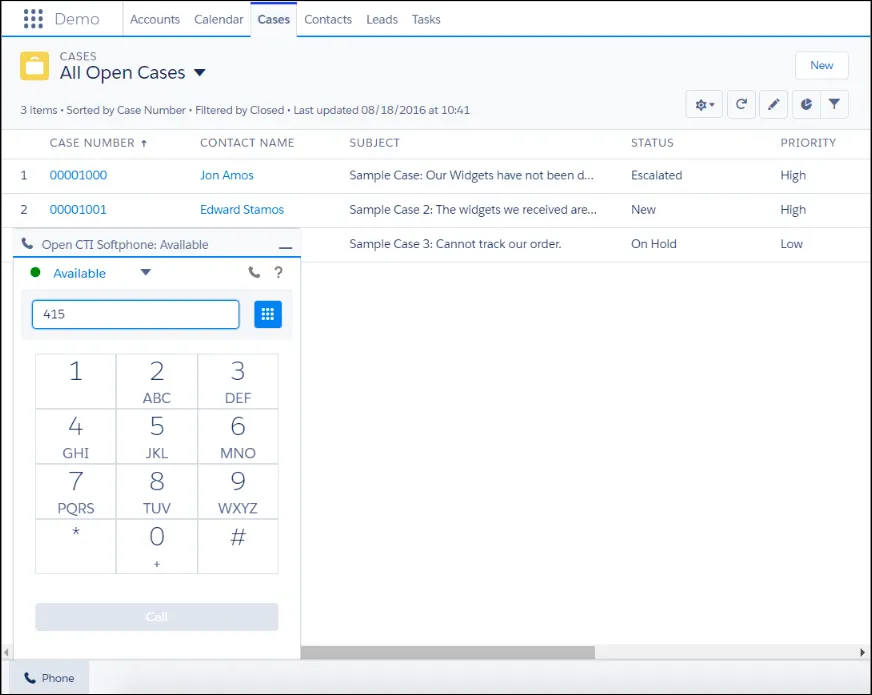Select the inline edit pencil icon

point(773,104)
